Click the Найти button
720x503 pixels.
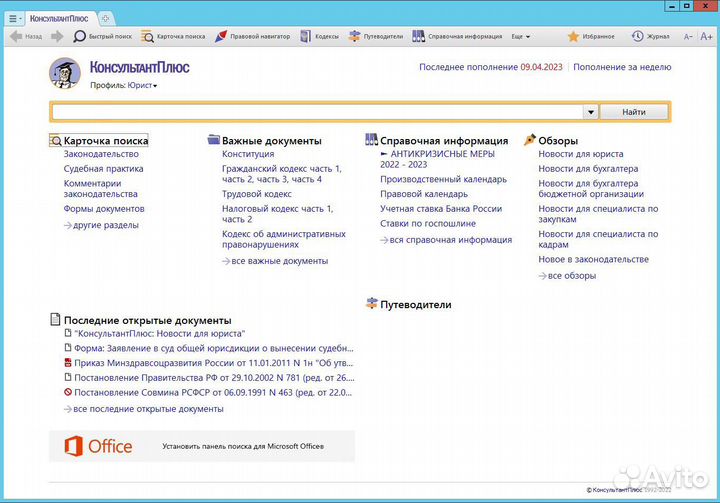634,112
